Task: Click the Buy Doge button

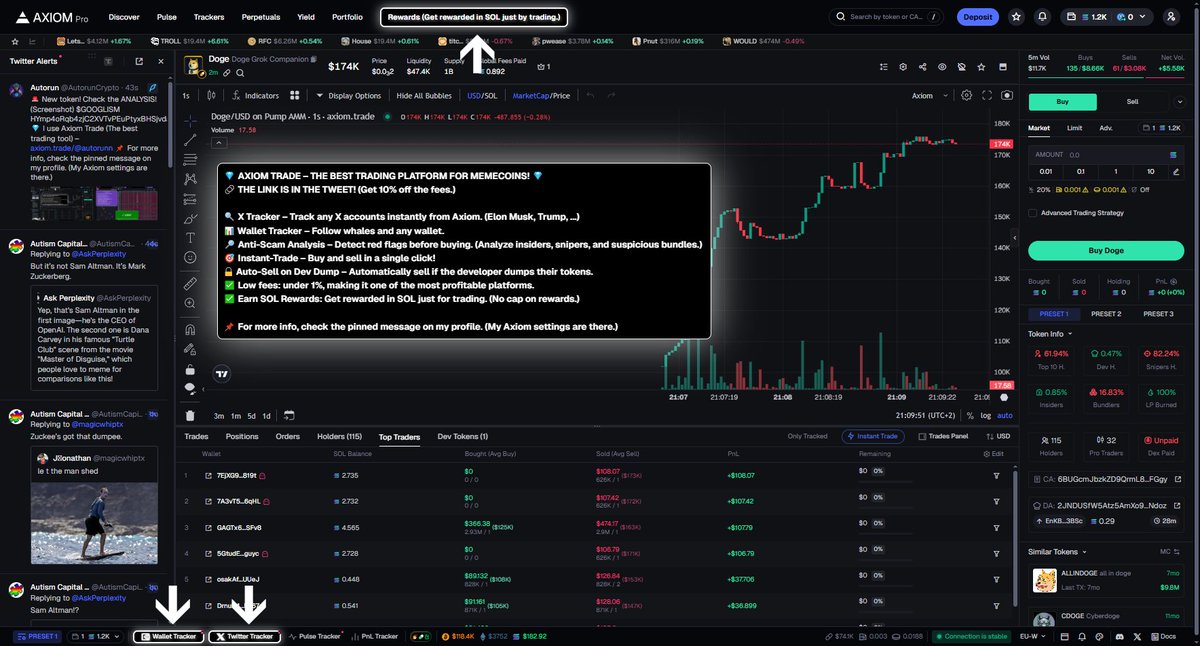Action: [x=1105, y=250]
